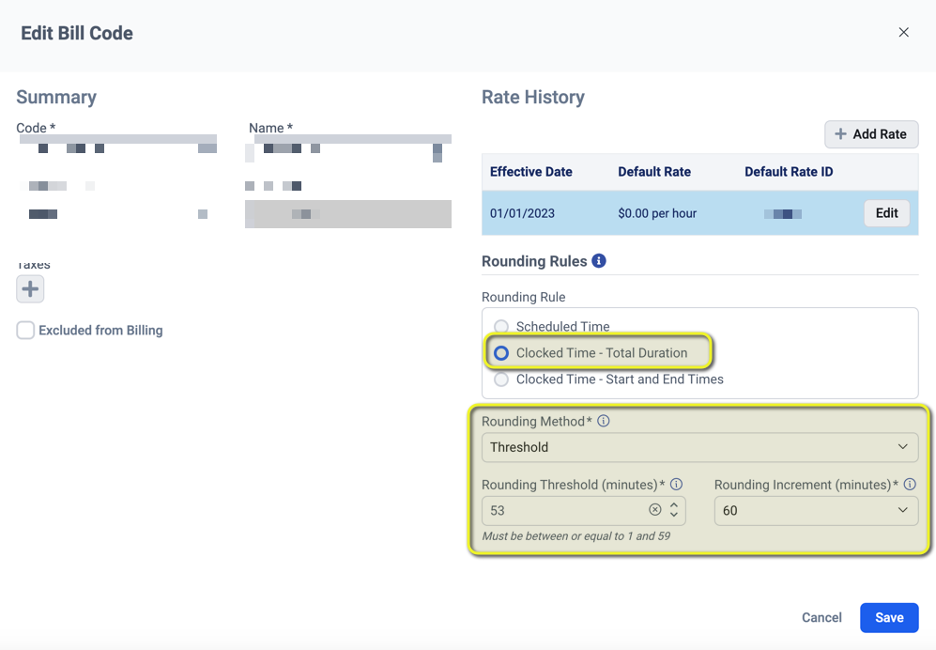Click the plus icon inside Add Rate button

[x=841, y=134]
